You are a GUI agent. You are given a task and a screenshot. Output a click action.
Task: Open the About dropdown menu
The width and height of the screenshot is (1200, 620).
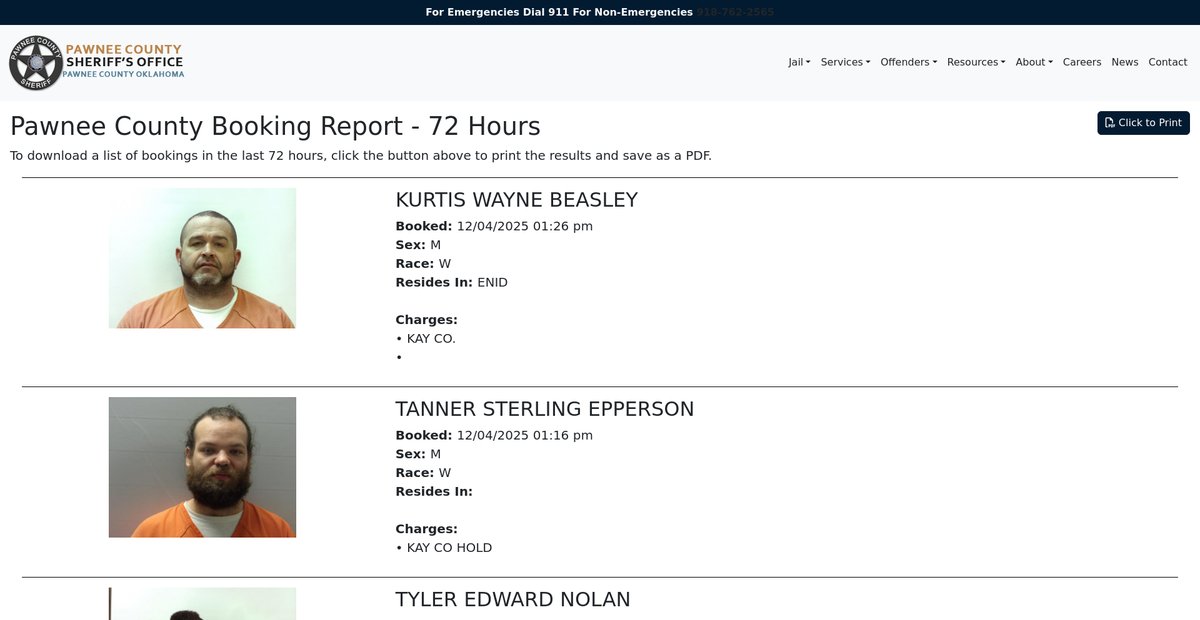pos(1034,62)
